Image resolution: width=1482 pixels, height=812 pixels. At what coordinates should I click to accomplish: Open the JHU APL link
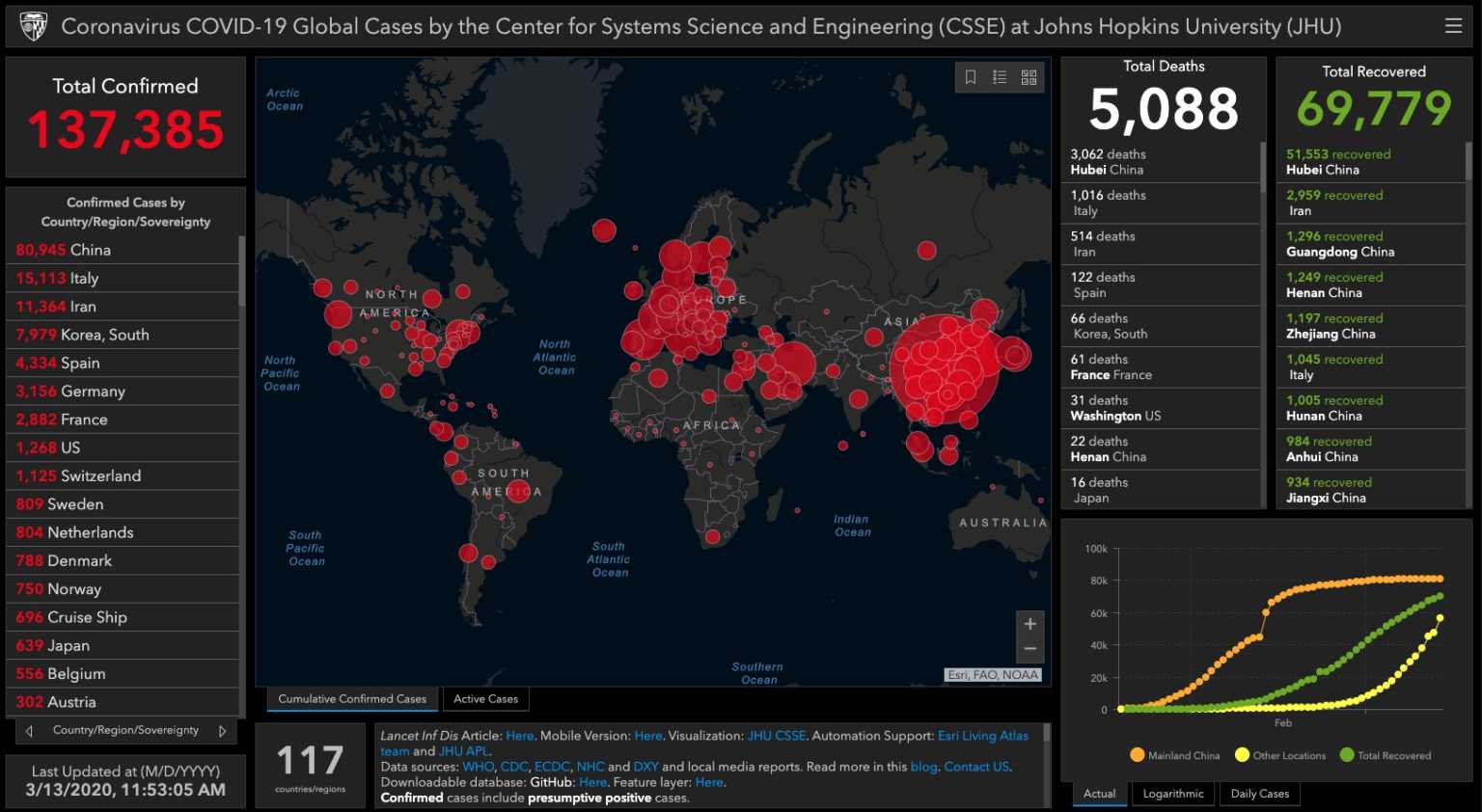point(464,751)
